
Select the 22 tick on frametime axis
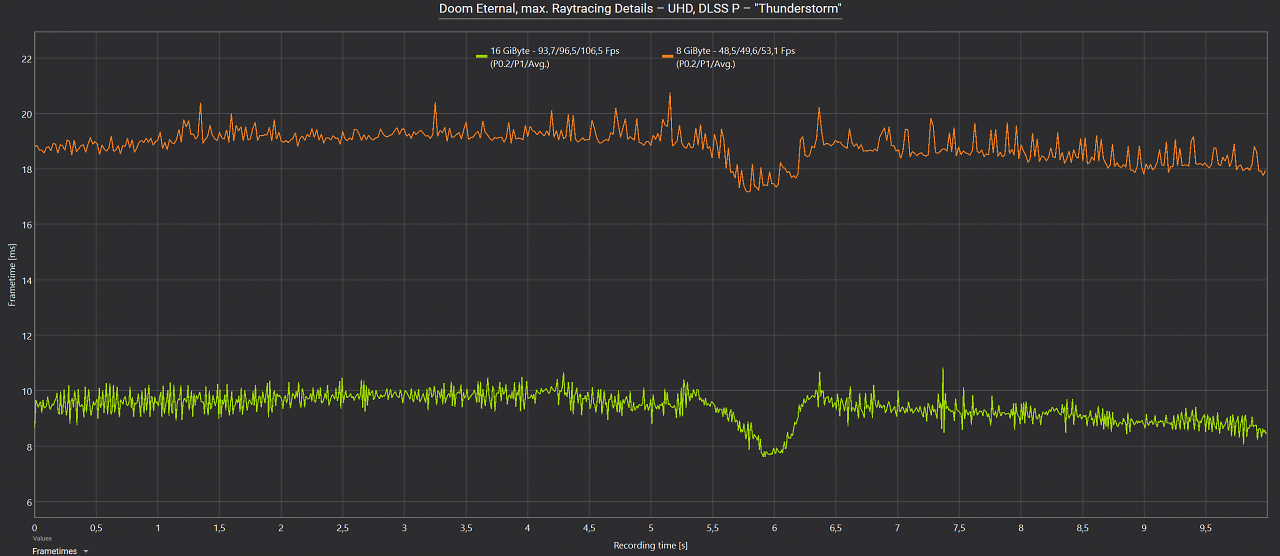point(27,59)
